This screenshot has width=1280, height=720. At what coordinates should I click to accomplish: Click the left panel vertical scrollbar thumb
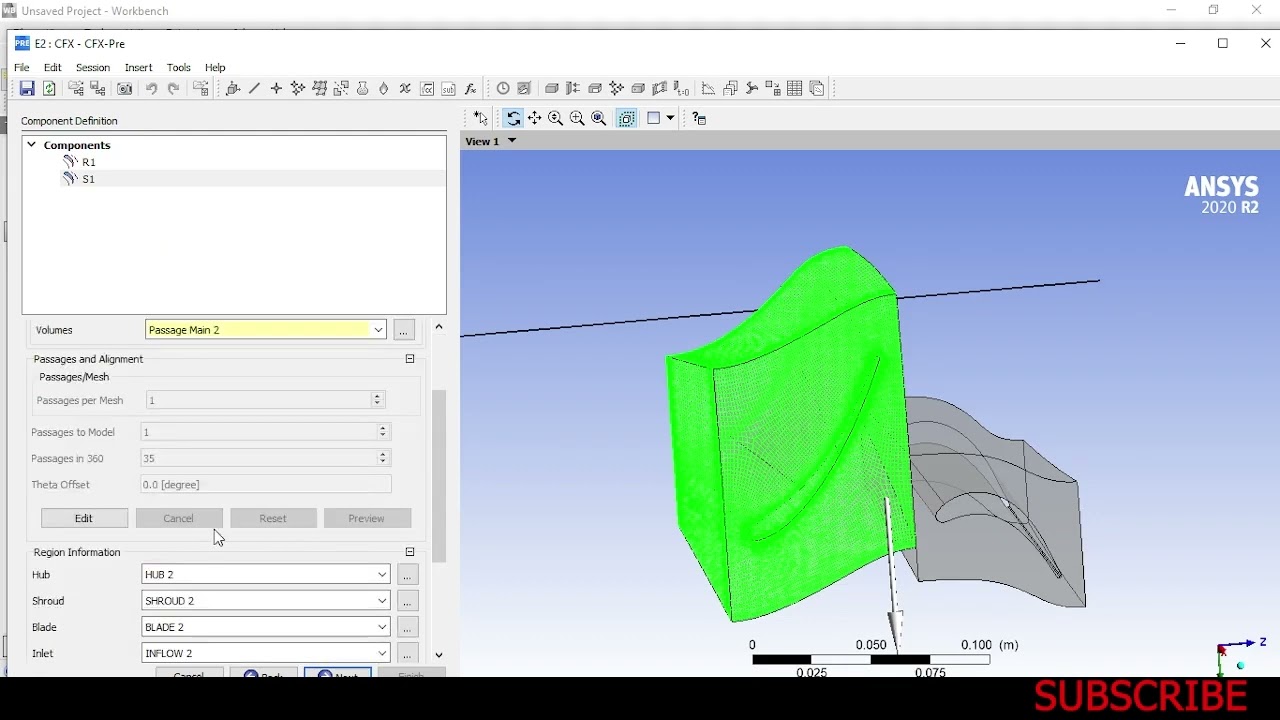439,475
